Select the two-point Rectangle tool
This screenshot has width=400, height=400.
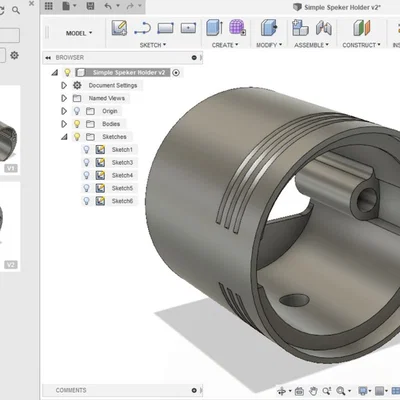click(165, 28)
